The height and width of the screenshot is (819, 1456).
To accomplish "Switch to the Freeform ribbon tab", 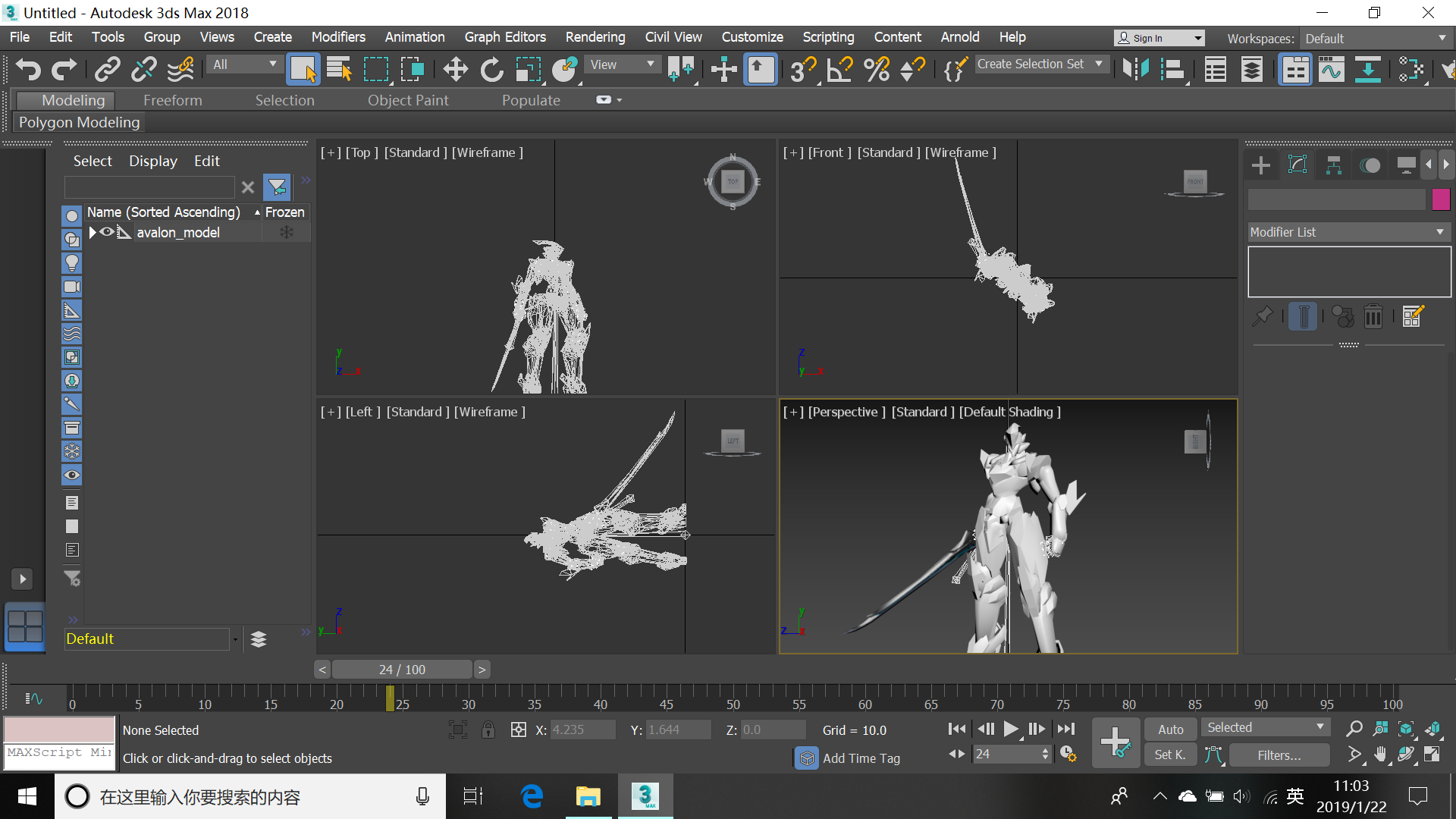I will coord(173,100).
